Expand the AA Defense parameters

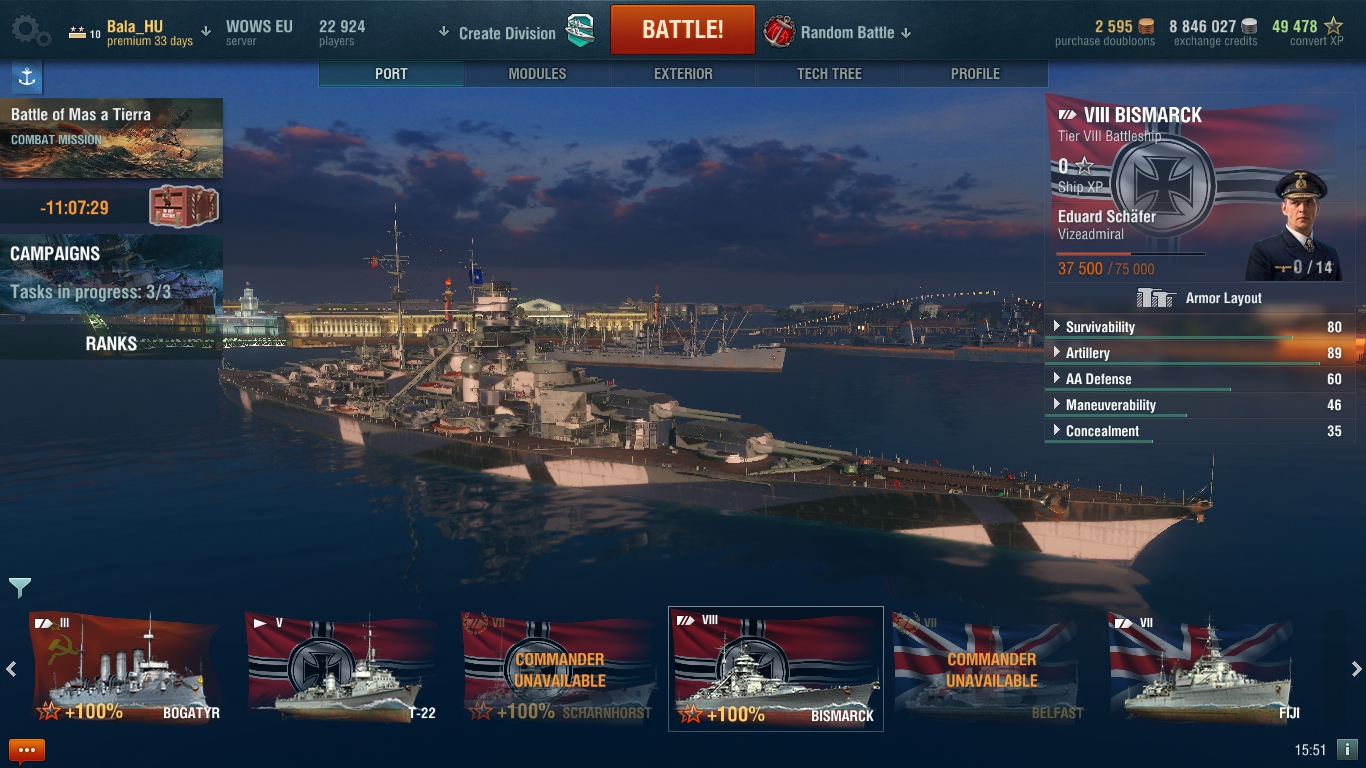[1199, 379]
